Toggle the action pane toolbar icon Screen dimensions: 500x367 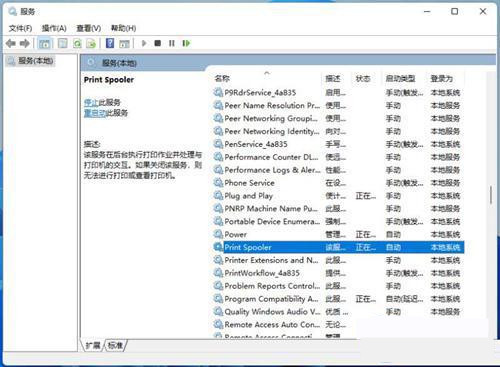click(x=124, y=43)
